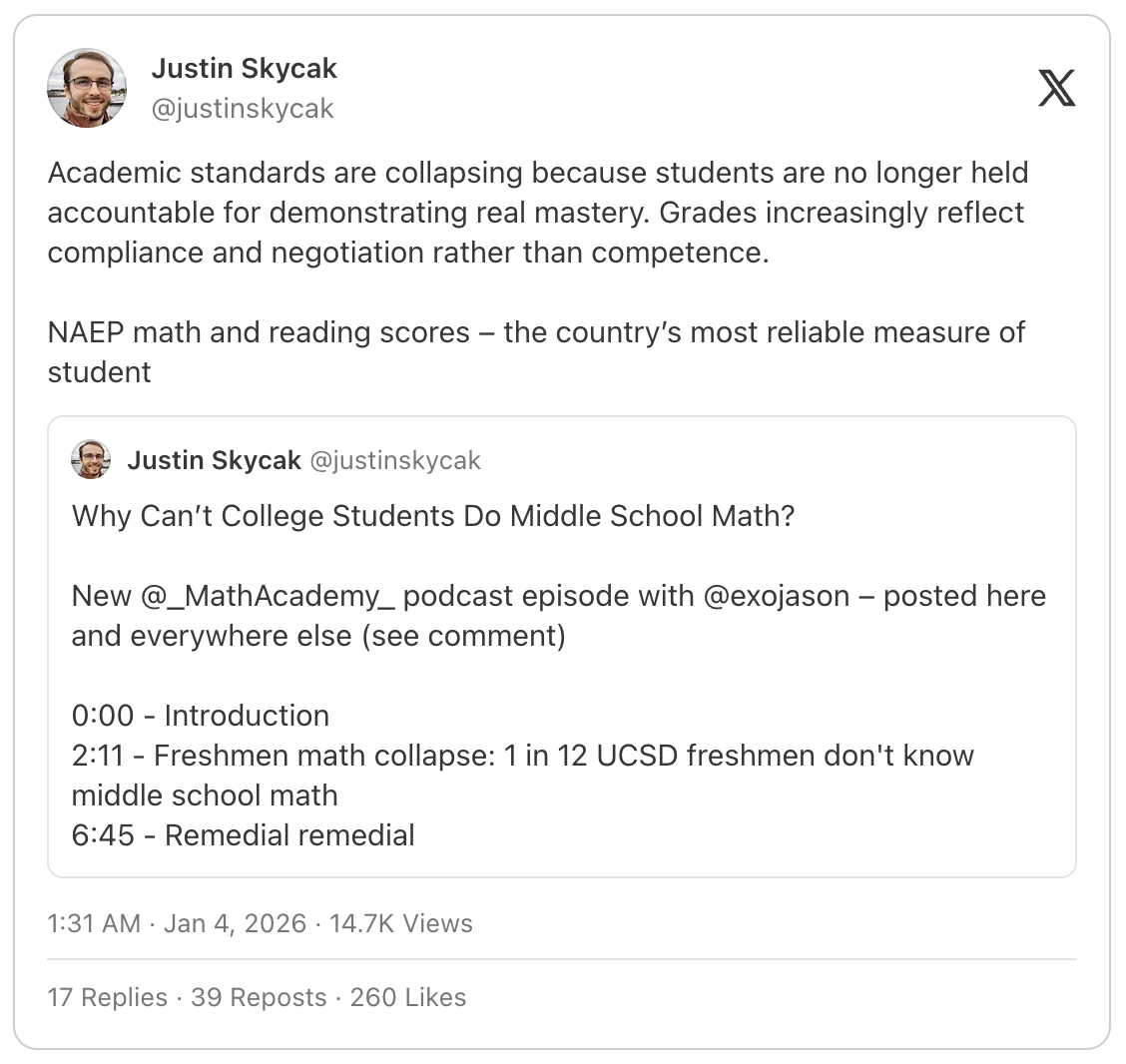Click the 1:31 AM timestamp
Viewport: 1126px width, 1064px height.
(x=94, y=923)
